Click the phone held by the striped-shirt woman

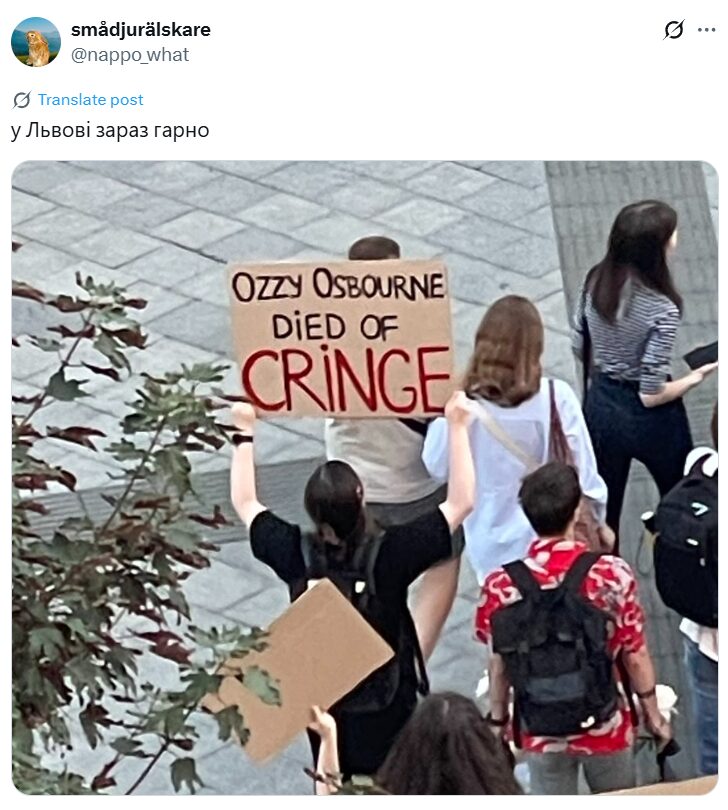point(701,355)
